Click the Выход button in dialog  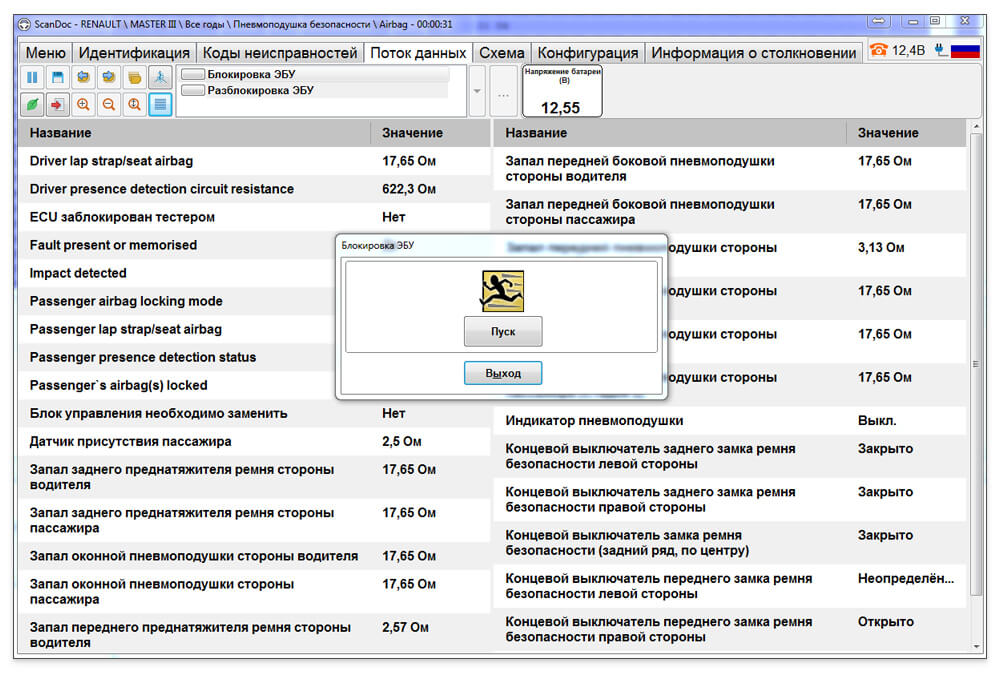pyautogui.click(x=503, y=373)
